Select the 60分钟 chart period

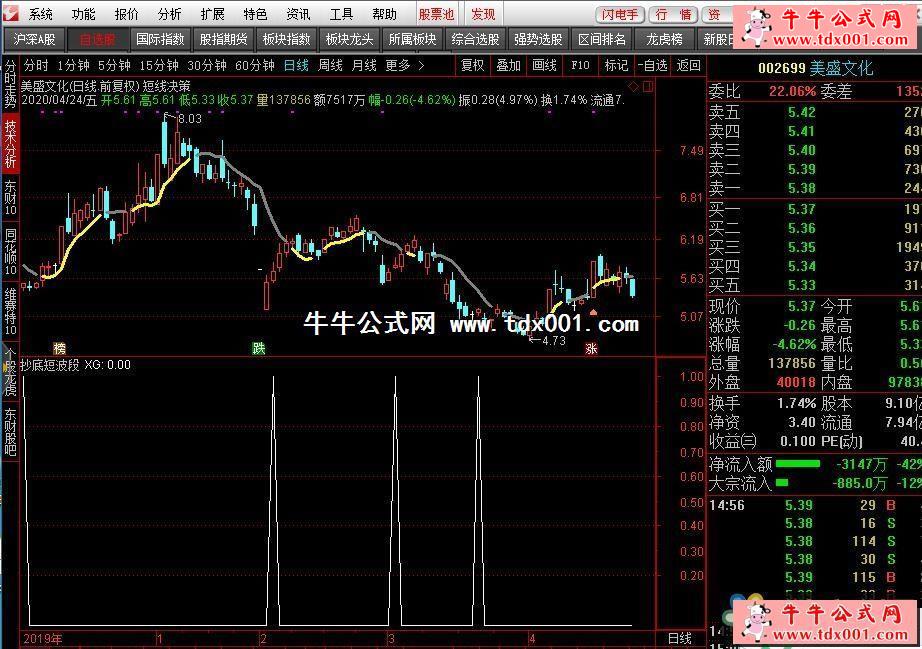[254, 65]
